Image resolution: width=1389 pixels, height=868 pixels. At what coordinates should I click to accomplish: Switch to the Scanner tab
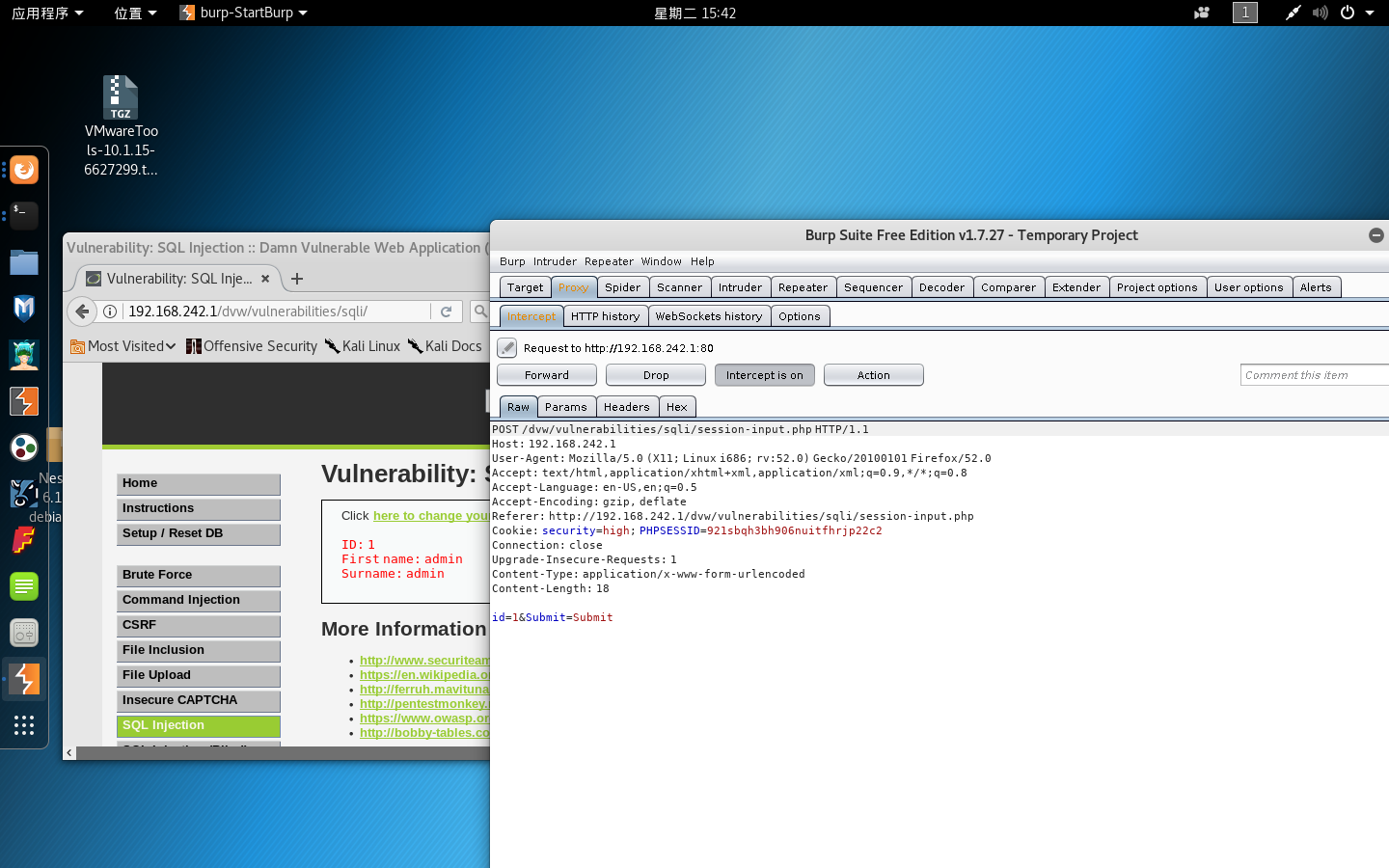point(680,287)
